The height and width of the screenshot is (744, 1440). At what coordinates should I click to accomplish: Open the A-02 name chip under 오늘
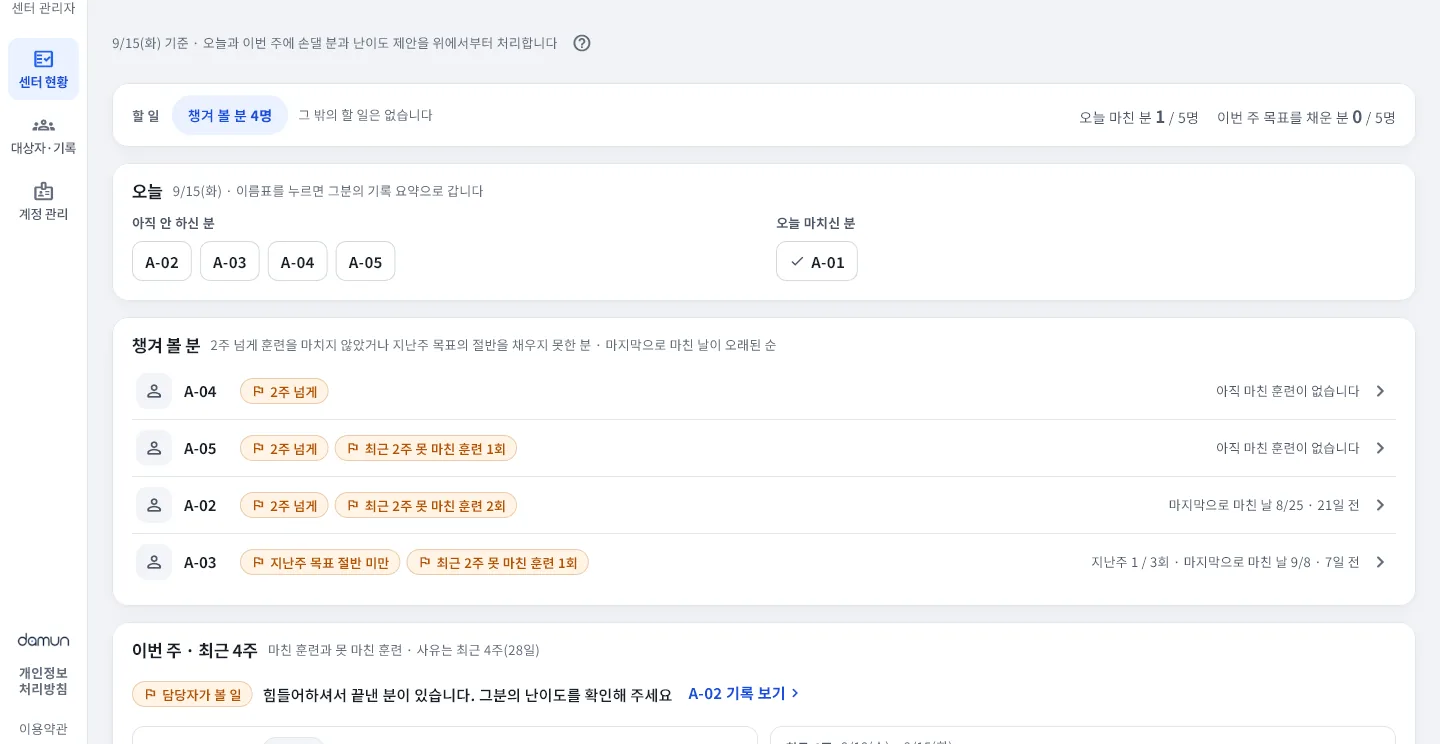162,261
